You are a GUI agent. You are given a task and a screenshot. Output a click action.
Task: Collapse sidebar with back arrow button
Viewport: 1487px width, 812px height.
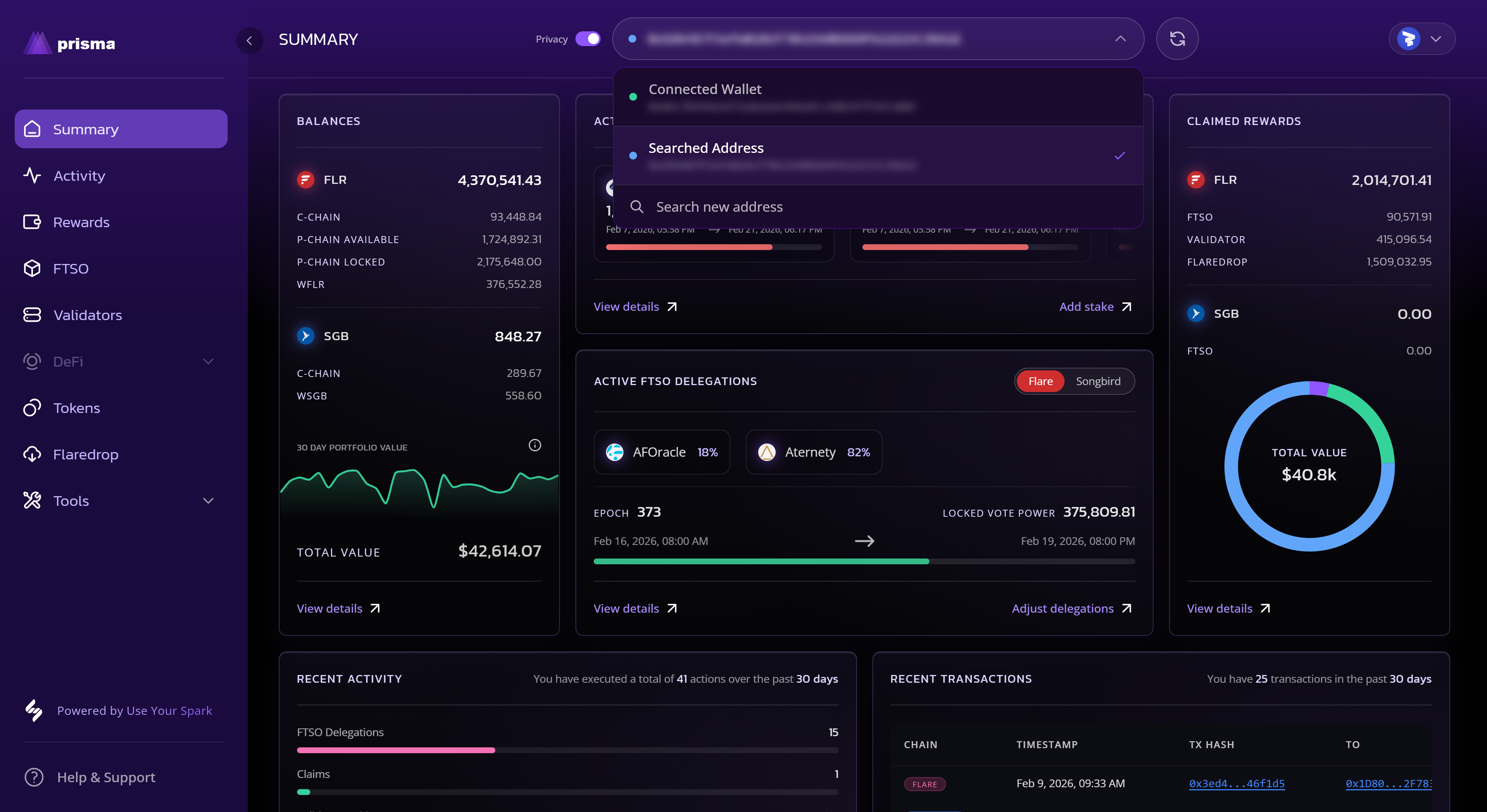[x=249, y=40]
